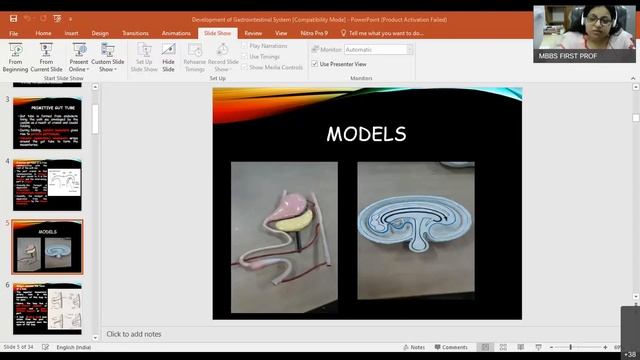Click the Undo icon in title bar

tap(27, 19)
